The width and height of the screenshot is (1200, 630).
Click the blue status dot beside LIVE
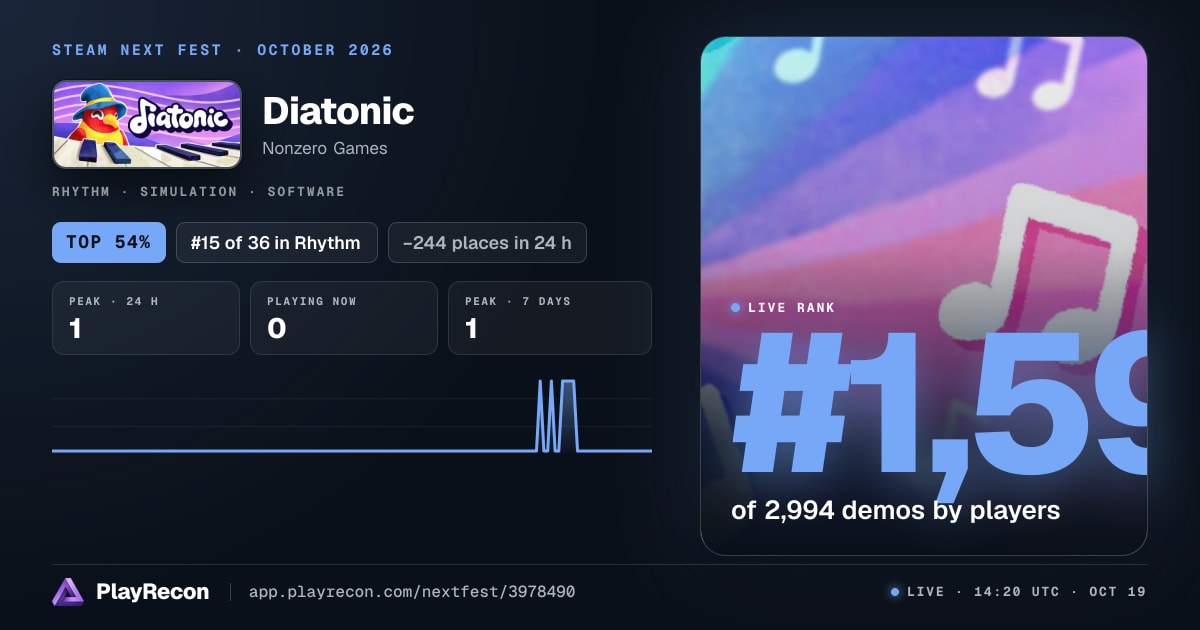(894, 592)
